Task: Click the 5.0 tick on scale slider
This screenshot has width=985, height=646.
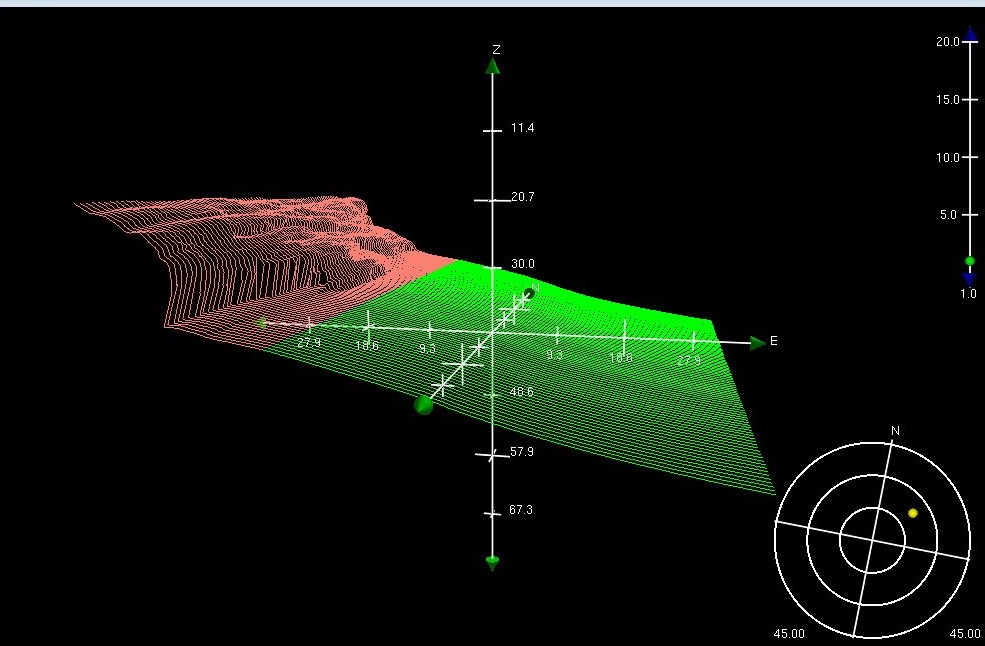Action: click(x=969, y=215)
